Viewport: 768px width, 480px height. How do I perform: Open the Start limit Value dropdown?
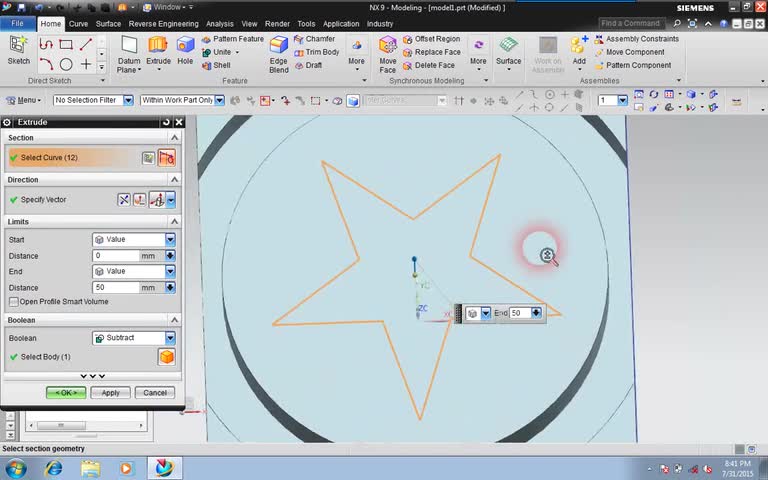coord(170,240)
